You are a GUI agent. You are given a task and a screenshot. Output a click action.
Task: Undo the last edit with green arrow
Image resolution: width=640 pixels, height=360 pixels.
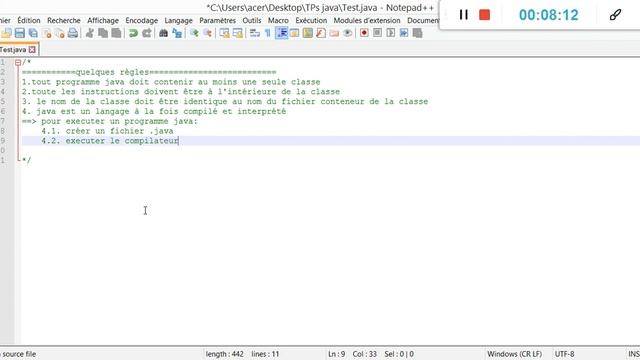click(x=133, y=33)
